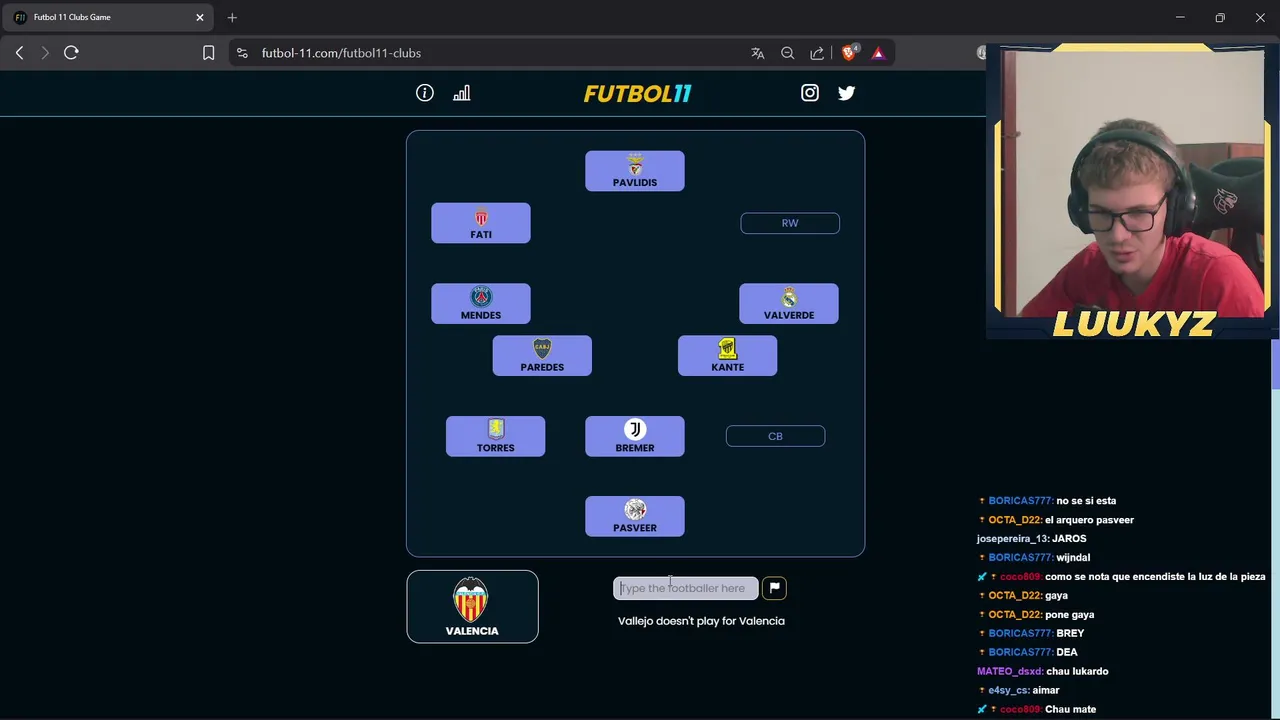The width and height of the screenshot is (1280, 720).
Task: Click the Mendes player card
Action: coord(481,304)
